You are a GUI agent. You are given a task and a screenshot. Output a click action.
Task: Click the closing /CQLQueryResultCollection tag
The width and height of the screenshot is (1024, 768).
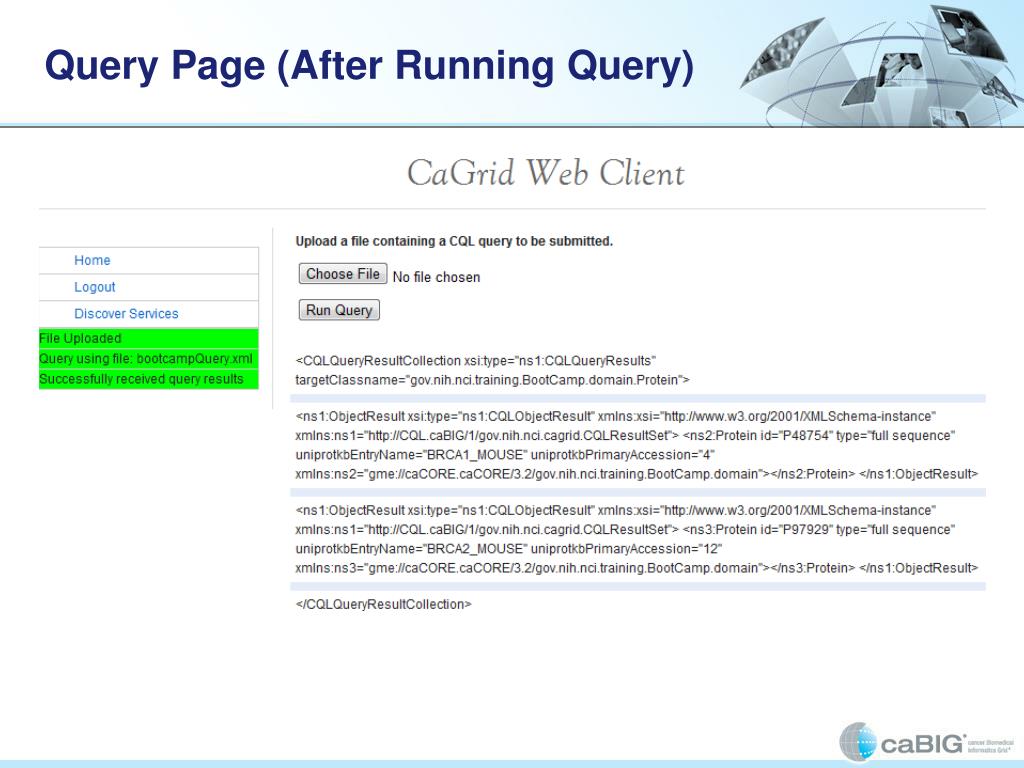click(383, 604)
